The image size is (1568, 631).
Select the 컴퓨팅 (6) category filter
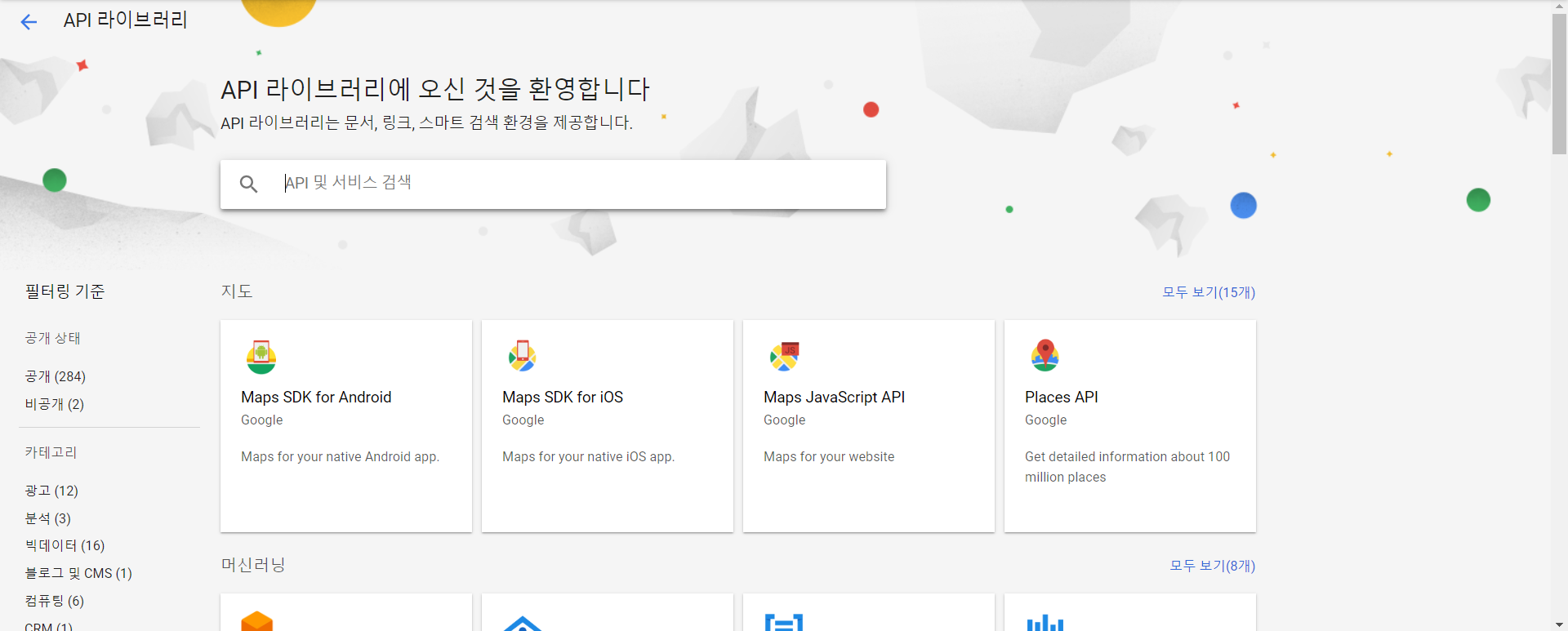coord(55,601)
